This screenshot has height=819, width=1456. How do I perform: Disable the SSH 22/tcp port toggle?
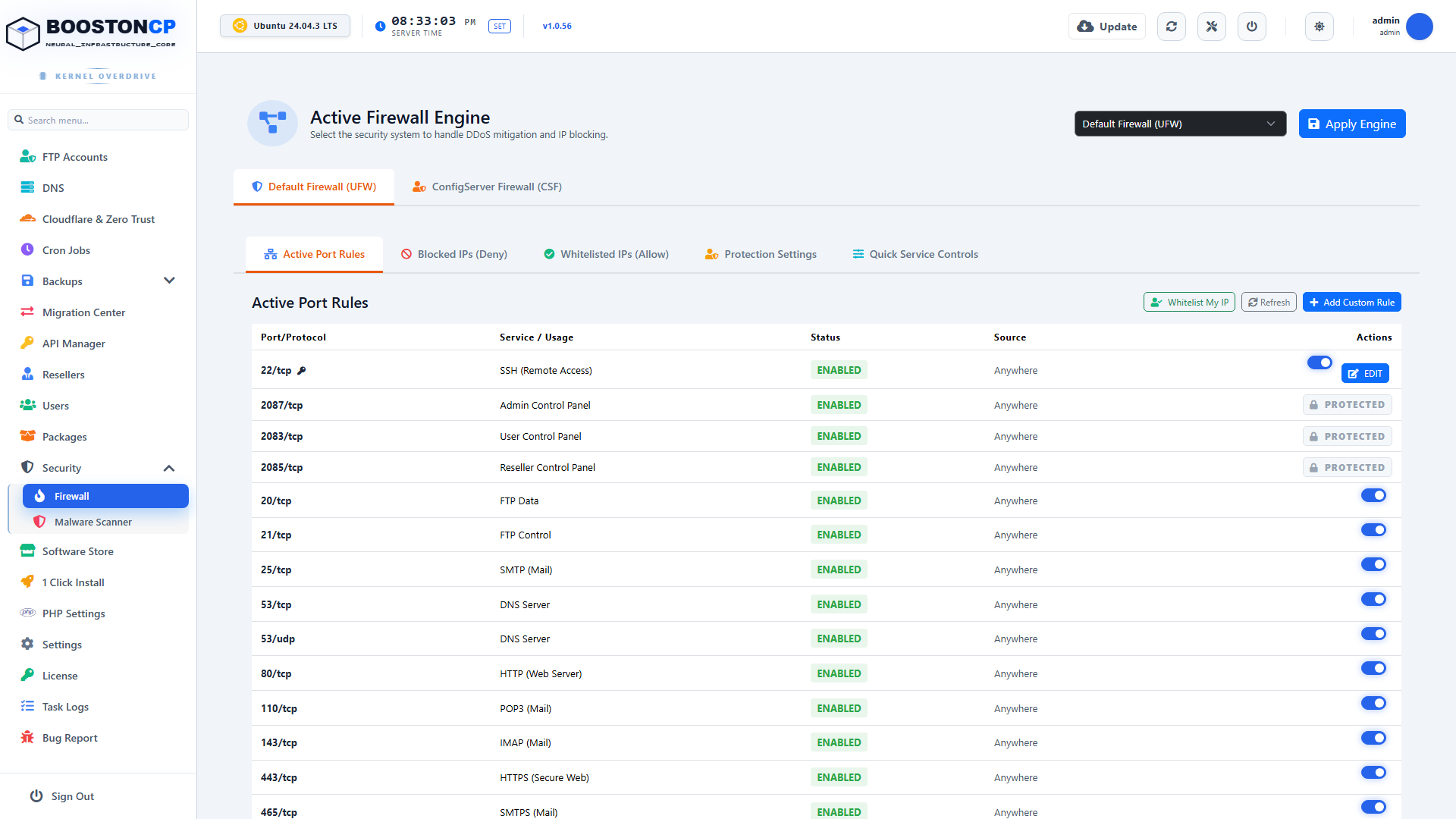[1319, 362]
